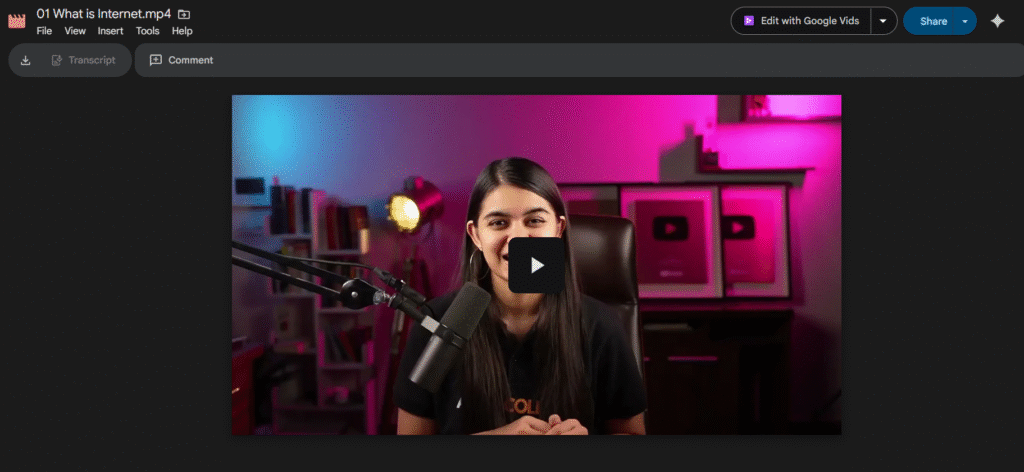Click the Share button
The width and height of the screenshot is (1024, 472).
(933, 21)
